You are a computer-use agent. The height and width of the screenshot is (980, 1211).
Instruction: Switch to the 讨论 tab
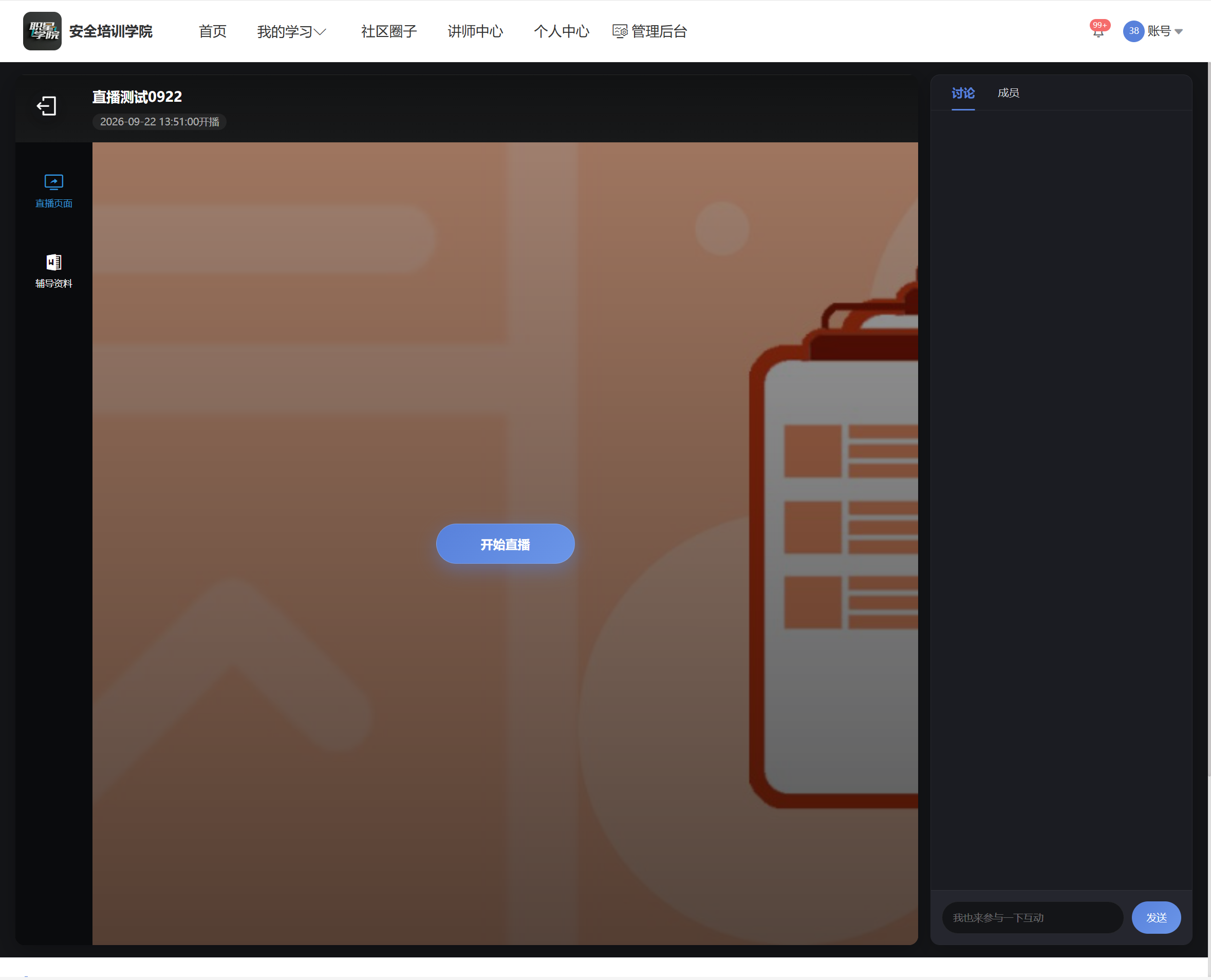(963, 93)
